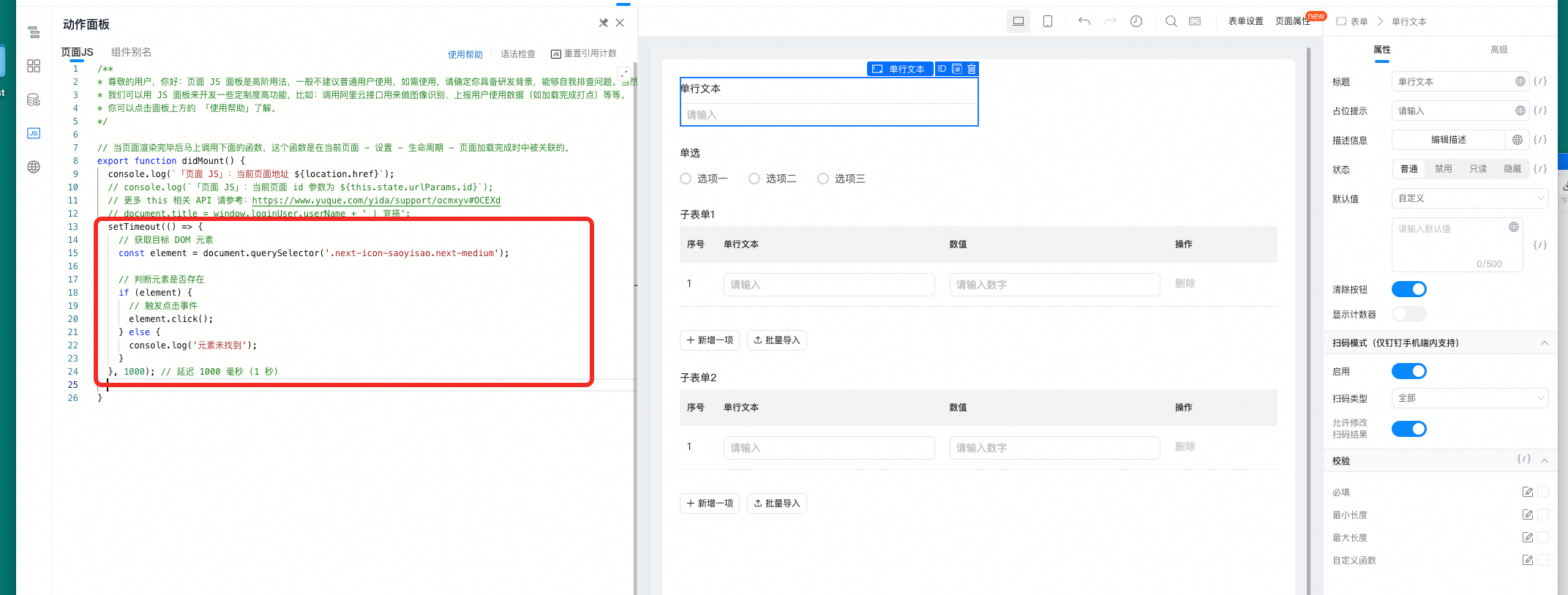The width and height of the screenshot is (1568, 595).
Task: Click the 编辑描述 button
Action: (x=1449, y=140)
